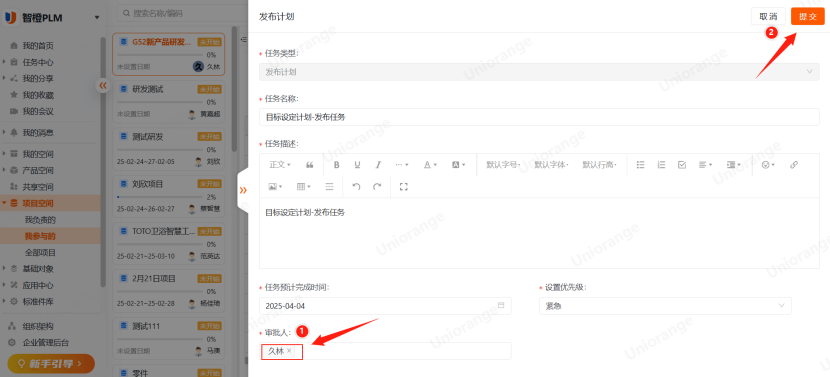Click inside the task description text area
This screenshot has width=830, height=377.
click(x=539, y=233)
